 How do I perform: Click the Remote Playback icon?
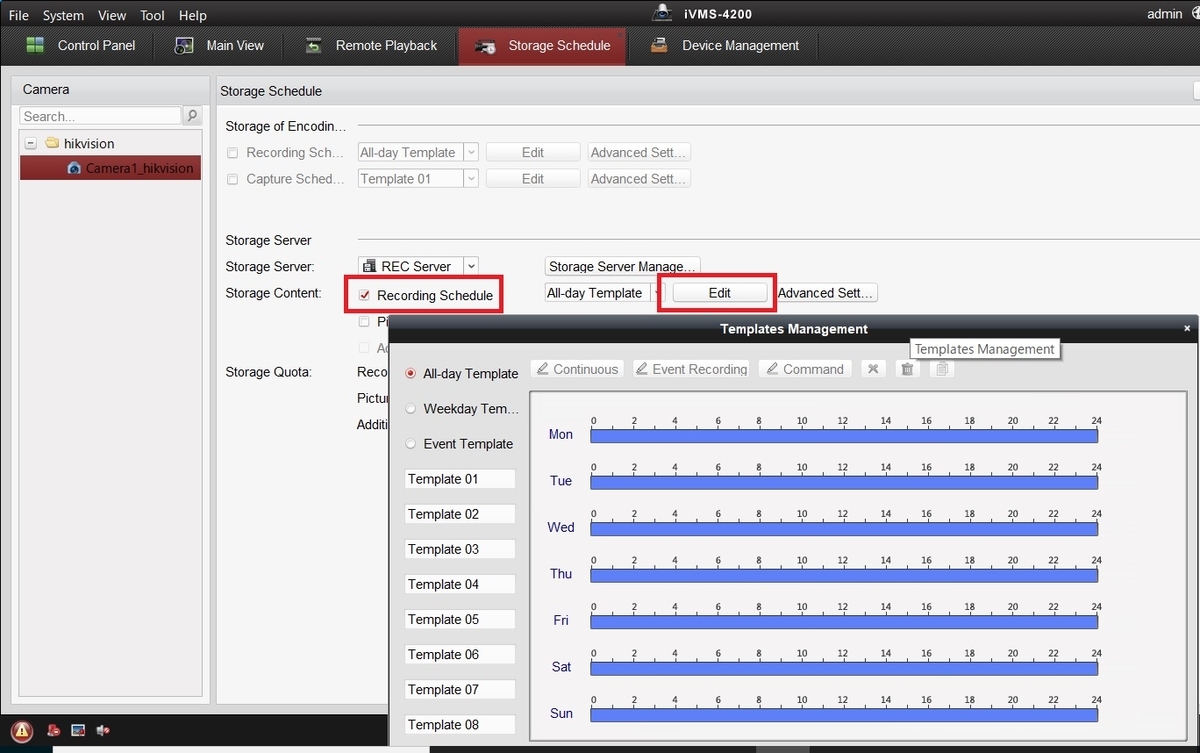(x=313, y=45)
